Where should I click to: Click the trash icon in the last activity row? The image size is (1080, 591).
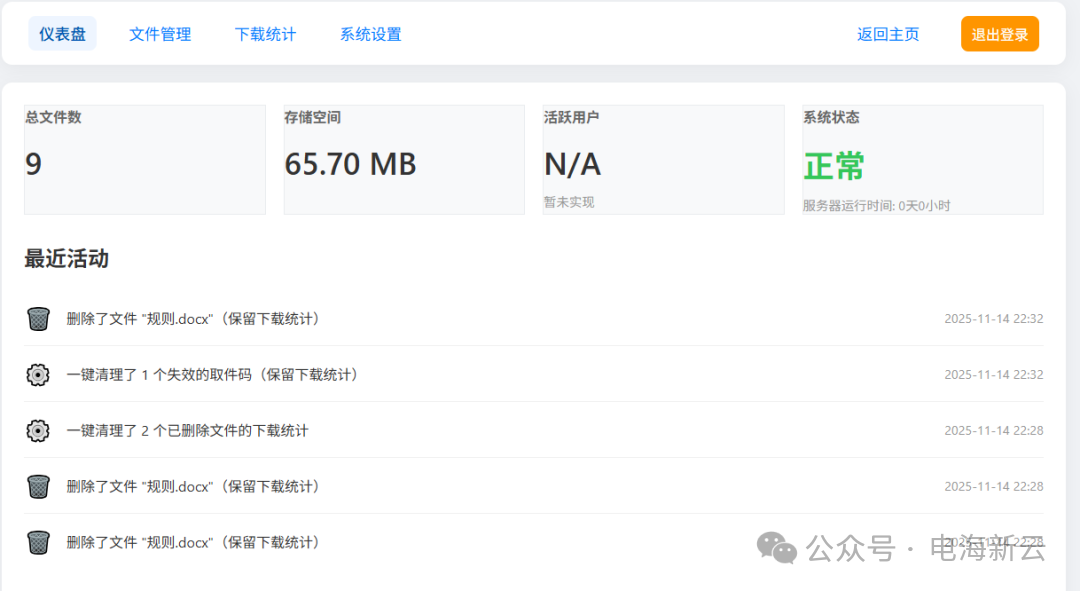pos(38,543)
